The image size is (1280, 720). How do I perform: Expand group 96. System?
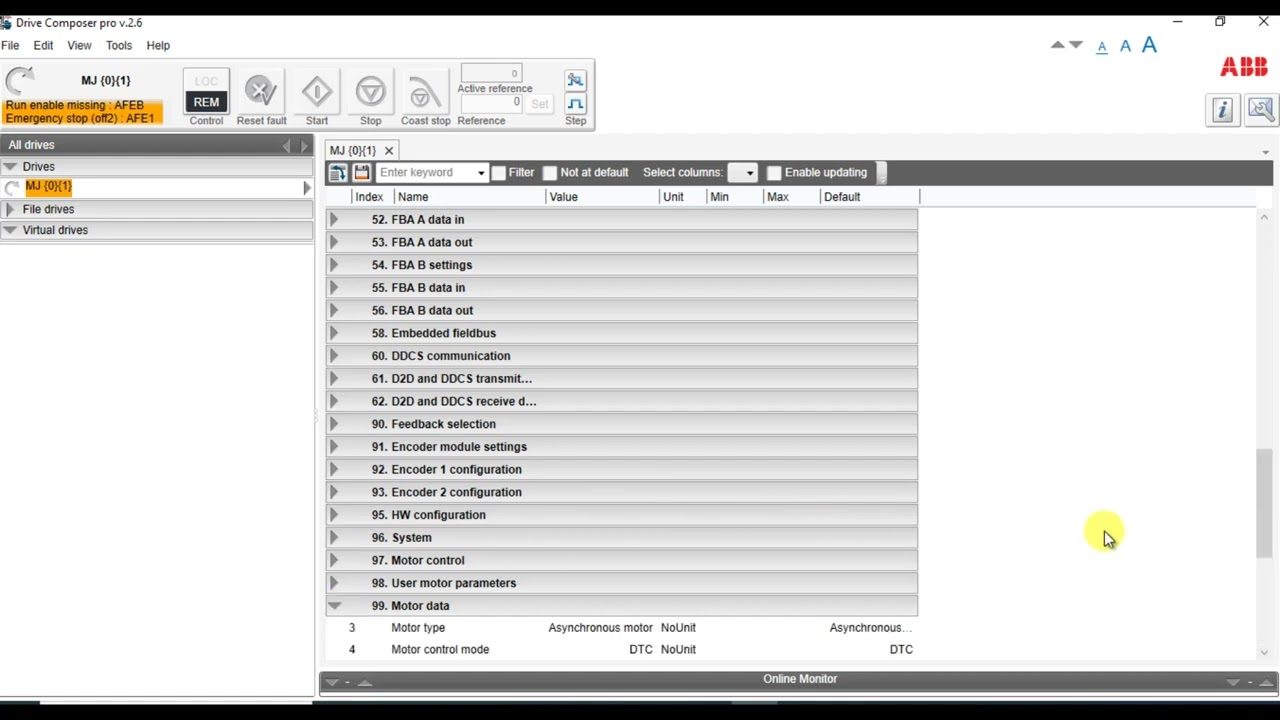click(x=334, y=538)
